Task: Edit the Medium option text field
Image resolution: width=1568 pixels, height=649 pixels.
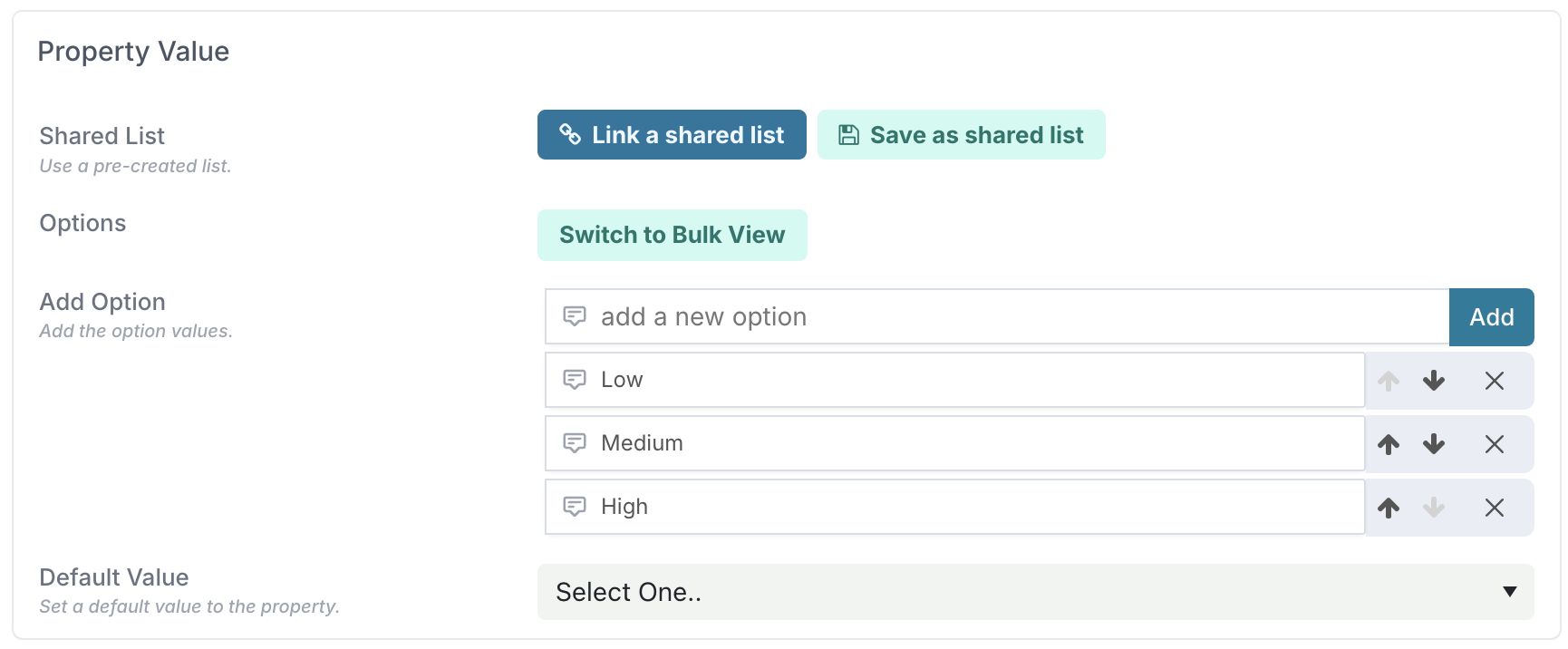Action: point(954,443)
